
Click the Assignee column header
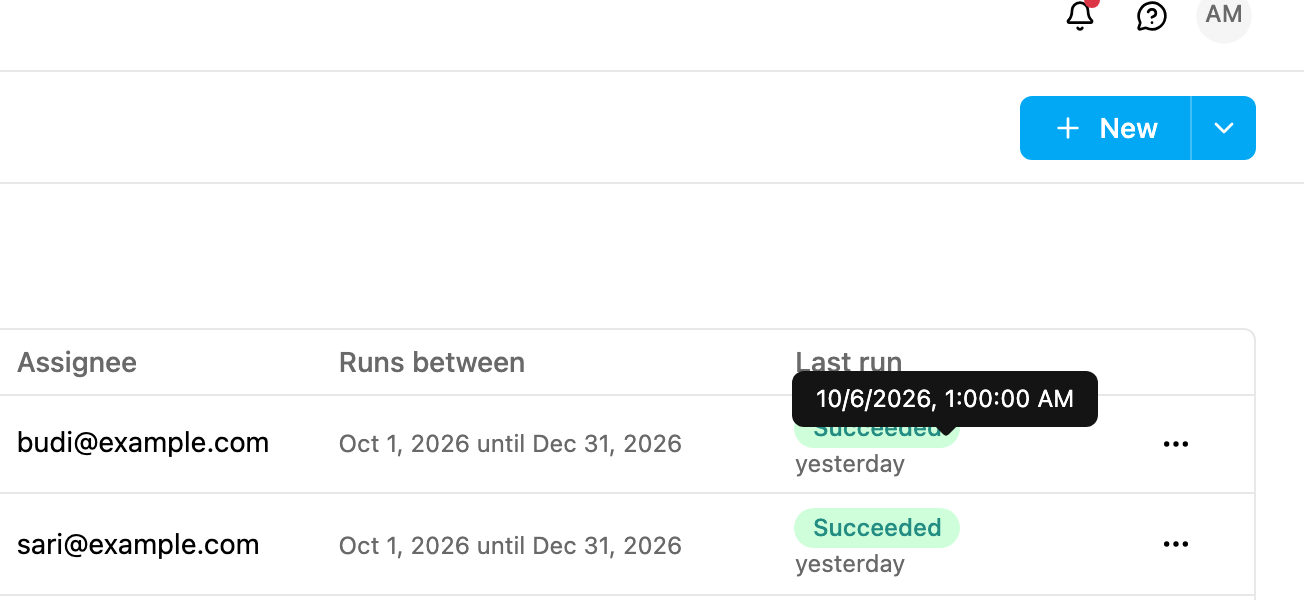[77, 362]
